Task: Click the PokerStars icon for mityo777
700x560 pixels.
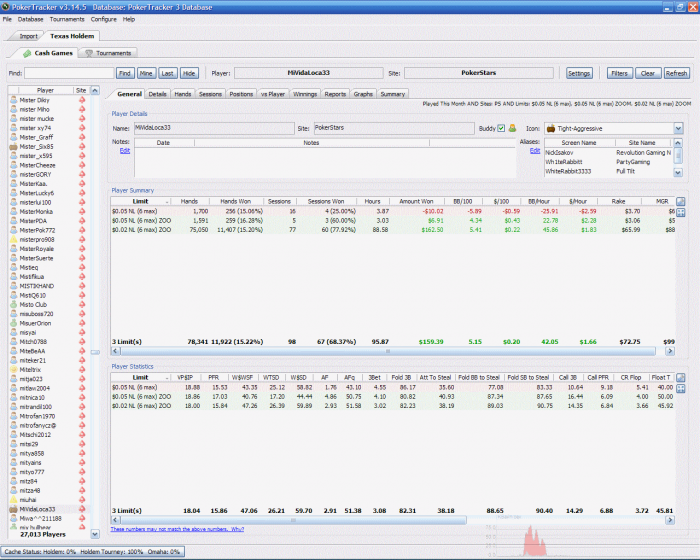Action: pos(82,472)
